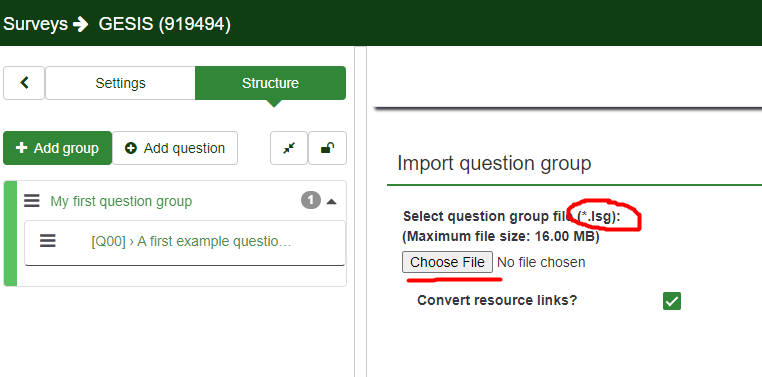Click the Add question button
The width and height of the screenshot is (762, 377).
pos(175,148)
